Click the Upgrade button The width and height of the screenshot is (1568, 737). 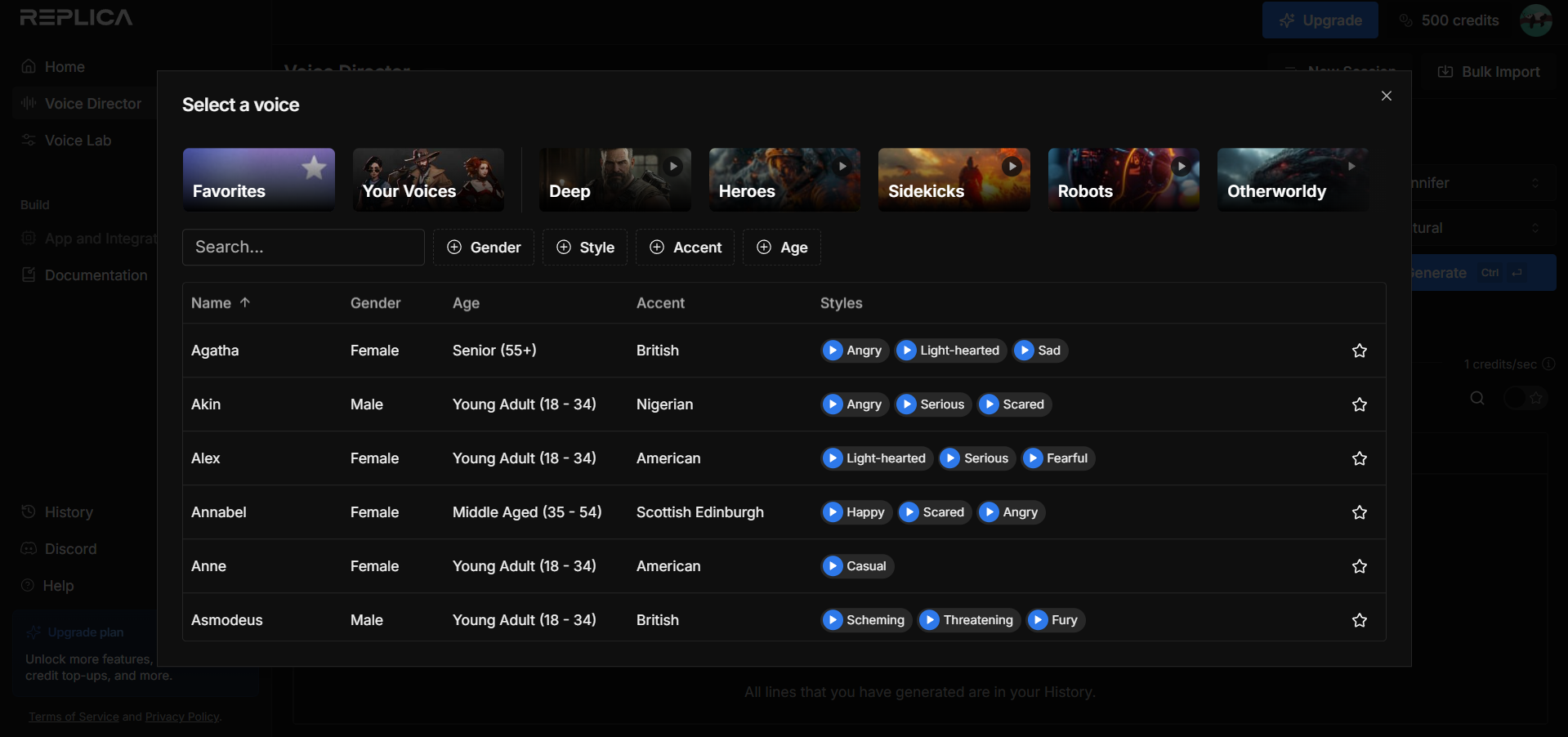(1320, 20)
